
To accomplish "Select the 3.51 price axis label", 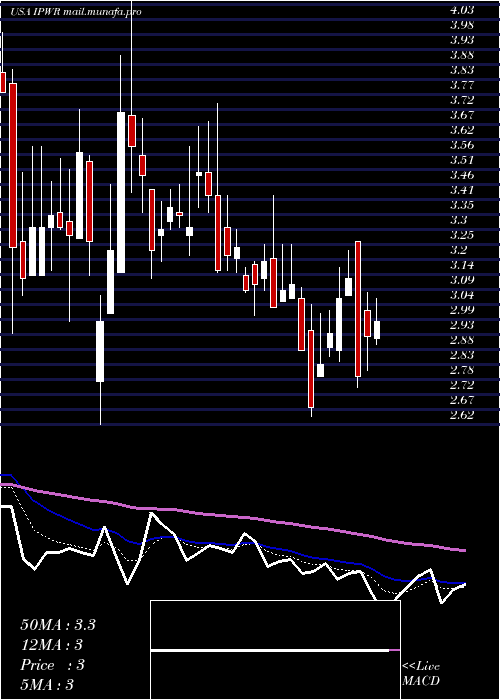I will click(462, 159).
